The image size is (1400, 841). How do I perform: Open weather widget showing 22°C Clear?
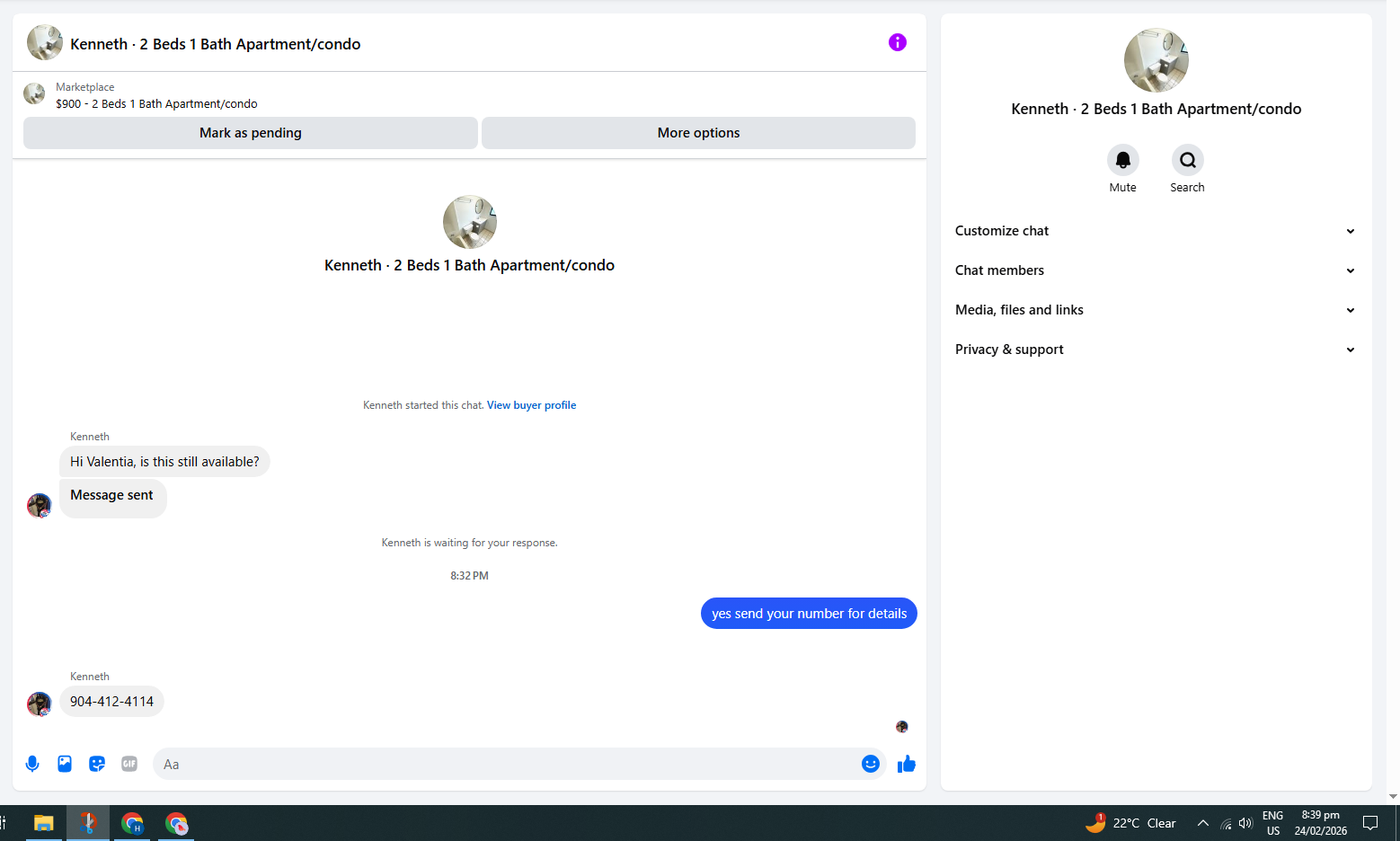[1130, 823]
